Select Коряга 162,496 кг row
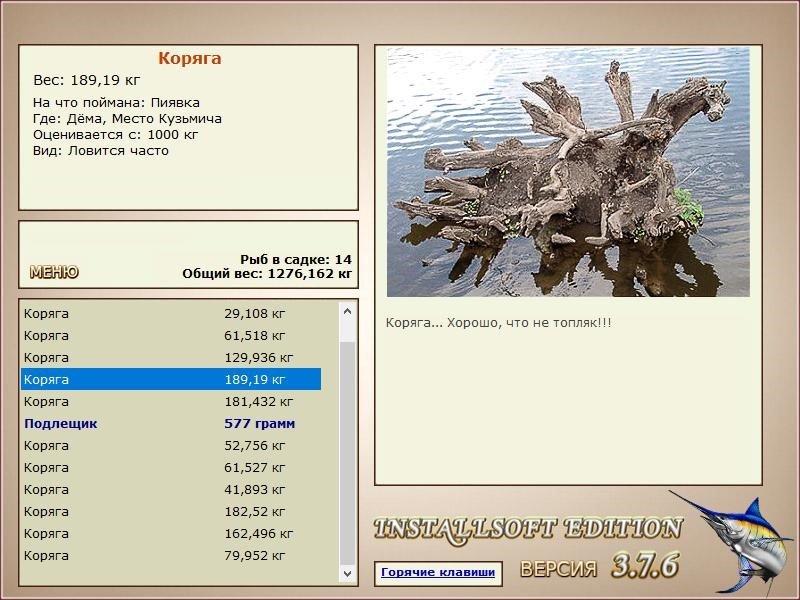The width and height of the screenshot is (800, 600). pos(171,533)
